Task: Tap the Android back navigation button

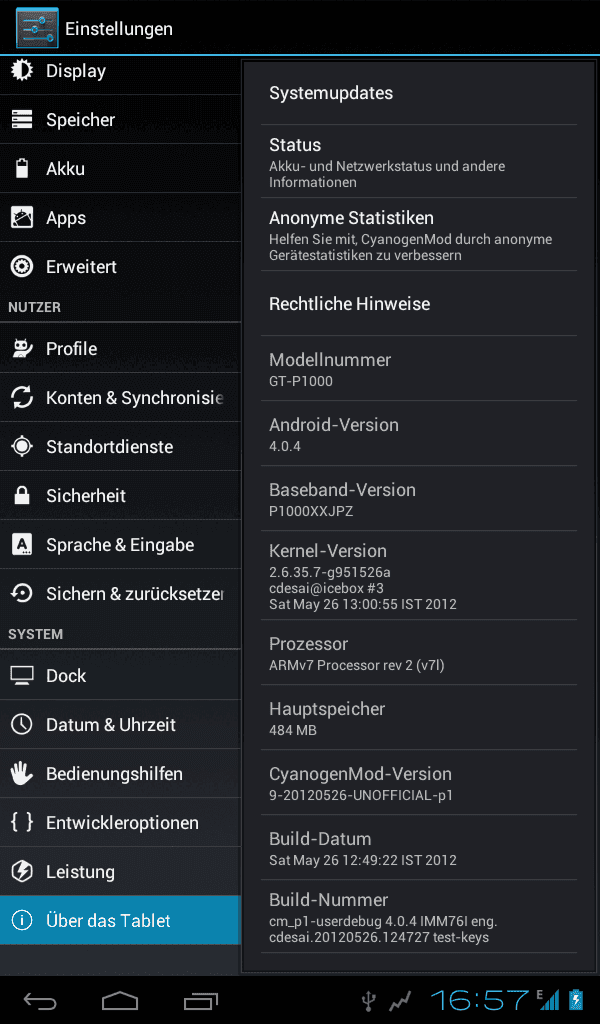Action: point(40,1000)
